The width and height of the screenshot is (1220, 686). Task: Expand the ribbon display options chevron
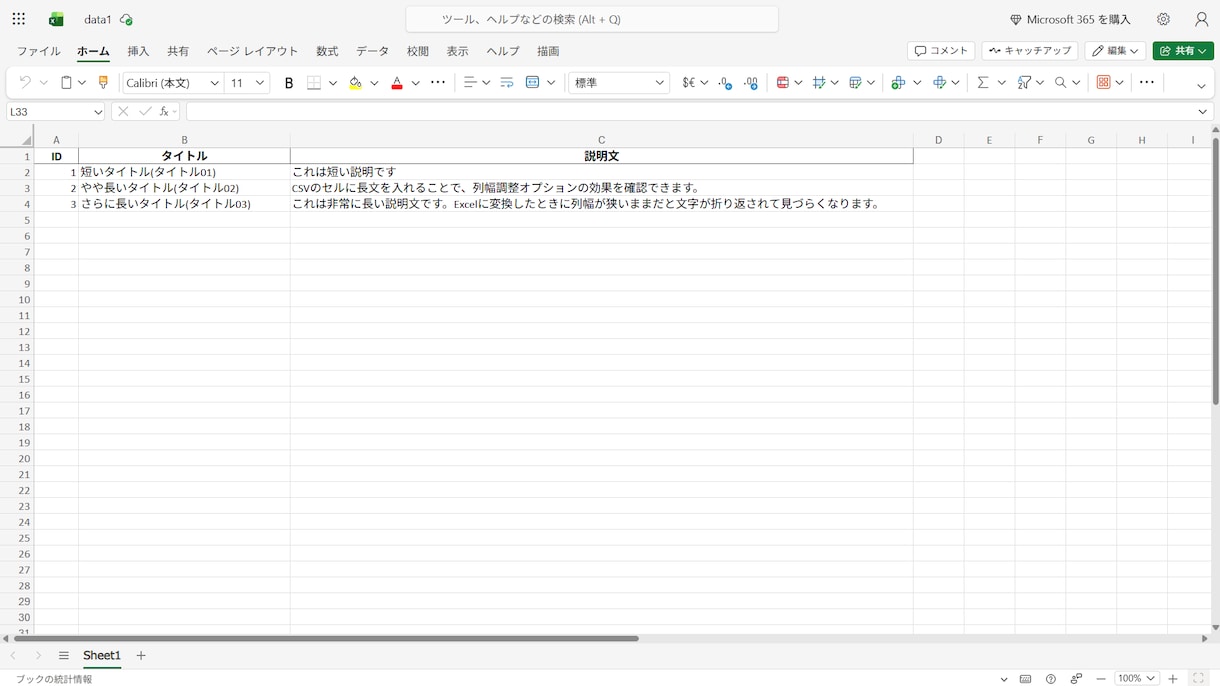(1201, 86)
